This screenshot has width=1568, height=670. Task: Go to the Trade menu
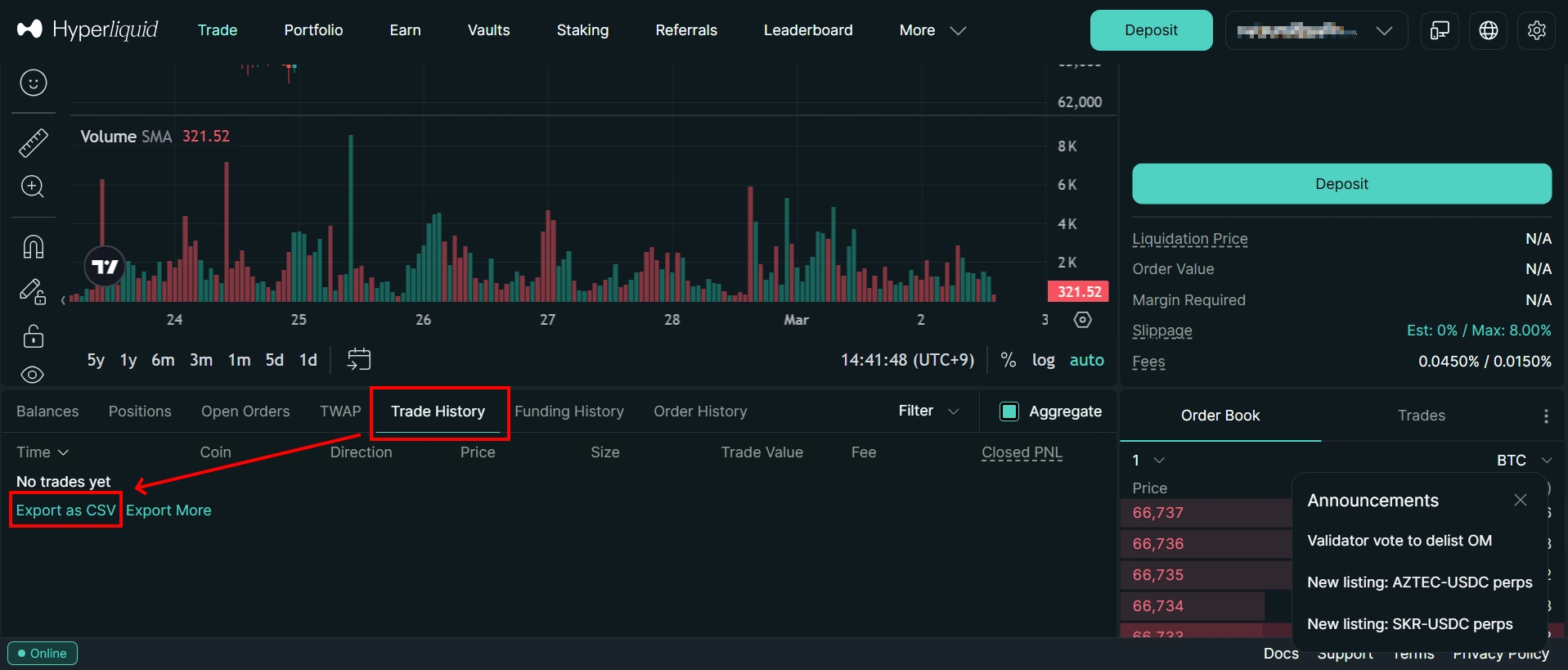pos(218,30)
